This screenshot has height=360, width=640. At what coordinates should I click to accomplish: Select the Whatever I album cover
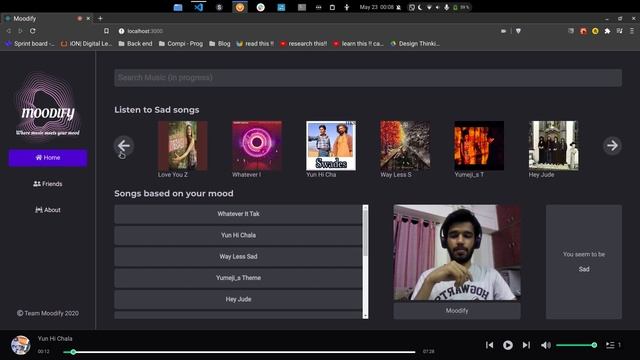pyautogui.click(x=257, y=146)
